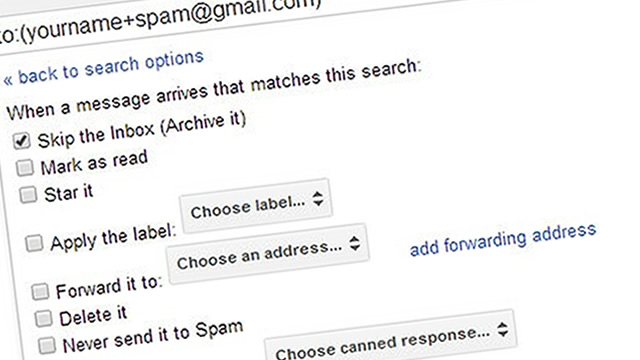Viewport: 640px width, 360px height.
Task: Click the Never send it to Spam label text
Action: (152, 336)
